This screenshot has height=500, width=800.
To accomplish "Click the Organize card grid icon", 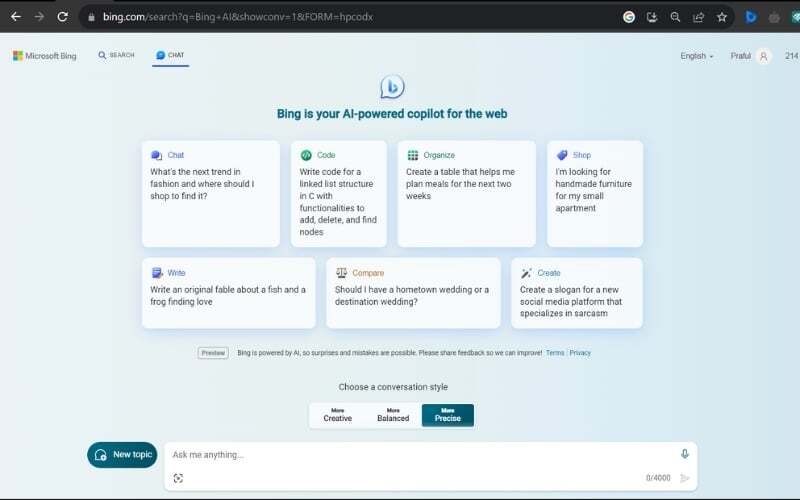I will point(413,155).
